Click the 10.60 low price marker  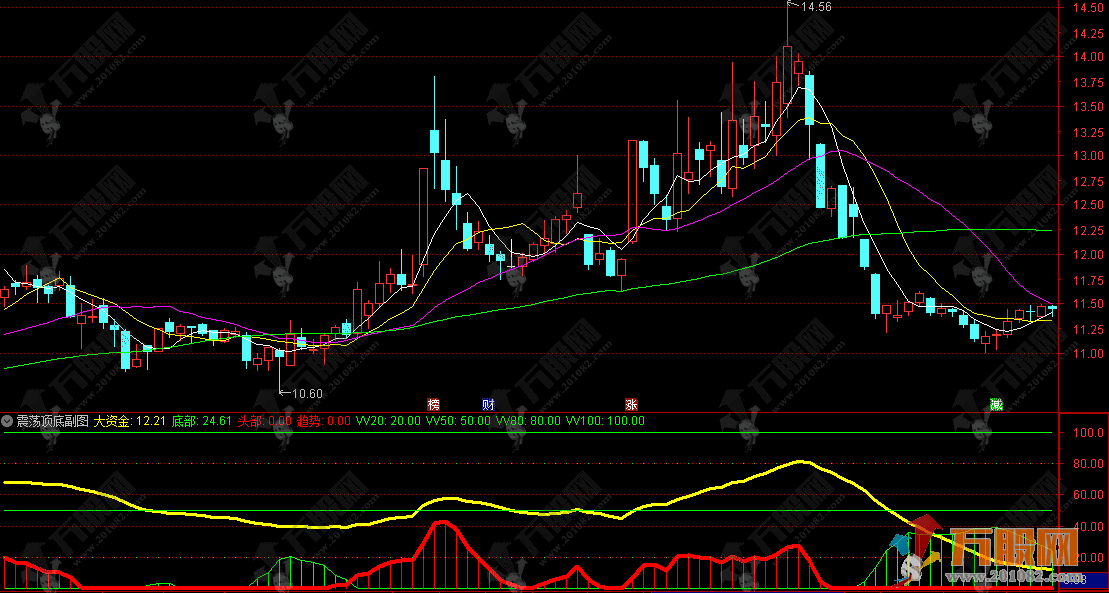[x=307, y=393]
